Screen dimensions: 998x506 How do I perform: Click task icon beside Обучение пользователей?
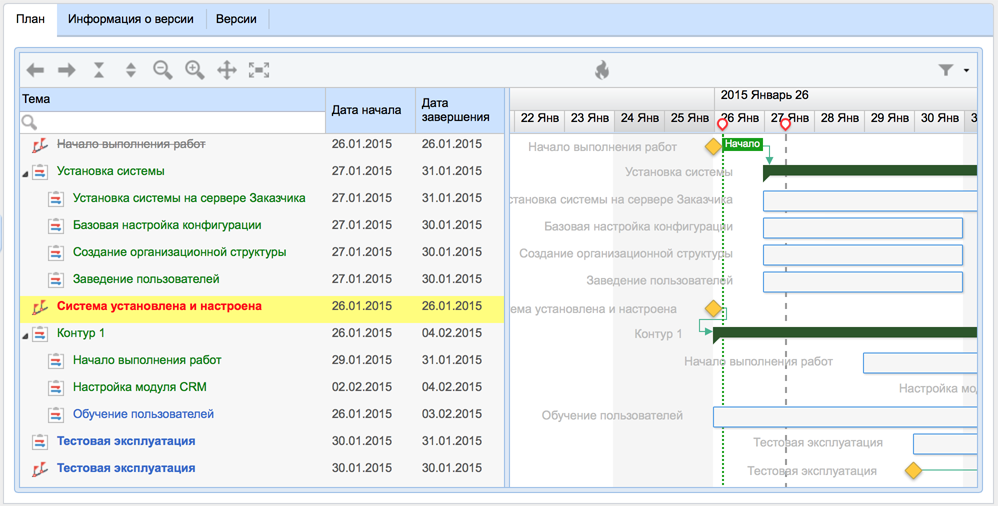pos(56,414)
